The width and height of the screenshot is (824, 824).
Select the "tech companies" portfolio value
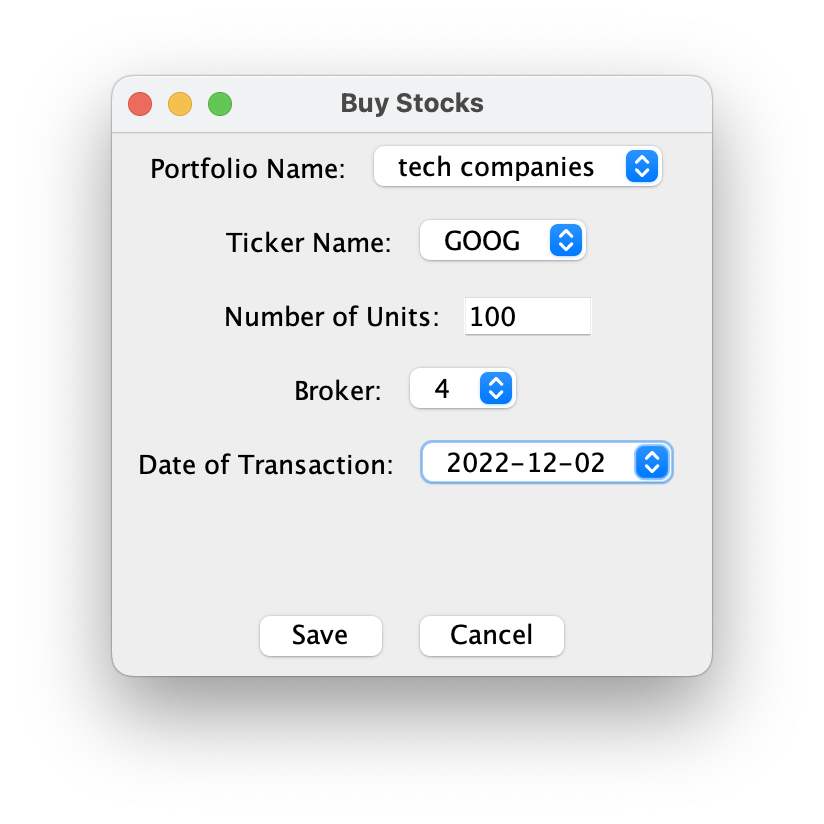tap(497, 166)
